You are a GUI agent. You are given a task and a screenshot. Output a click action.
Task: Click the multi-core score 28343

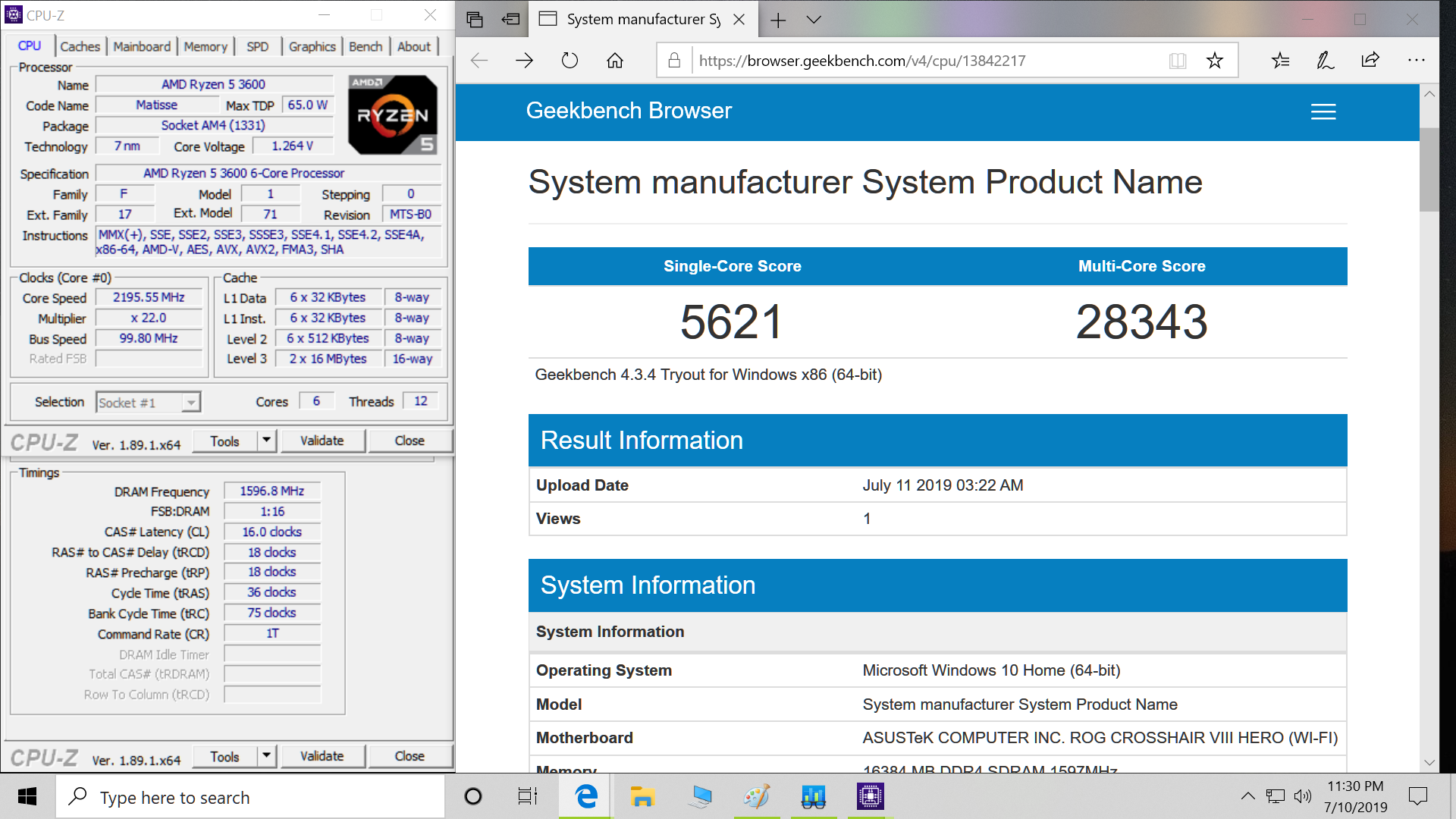coord(1142,322)
